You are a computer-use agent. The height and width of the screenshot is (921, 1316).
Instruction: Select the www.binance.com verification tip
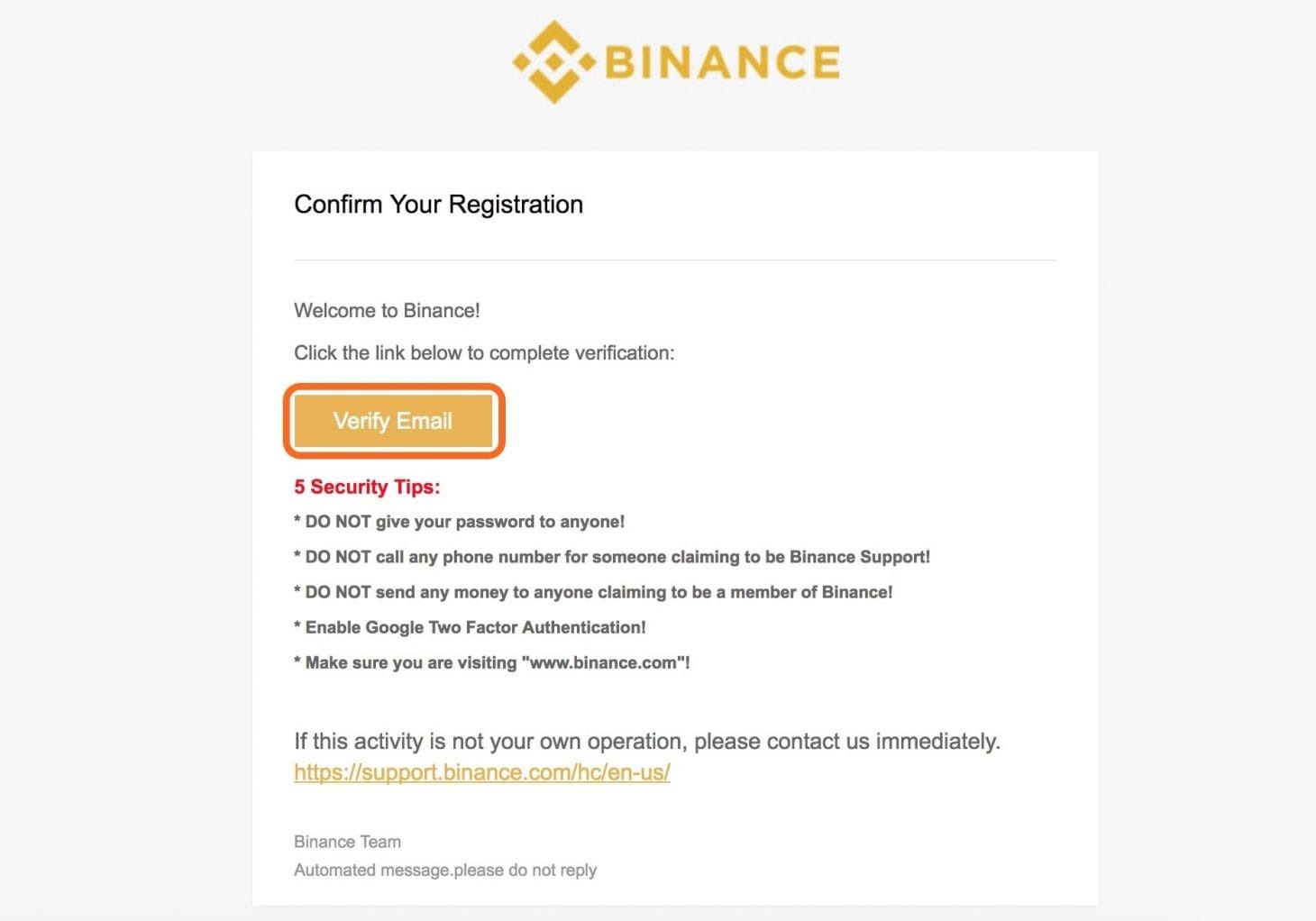tap(491, 662)
